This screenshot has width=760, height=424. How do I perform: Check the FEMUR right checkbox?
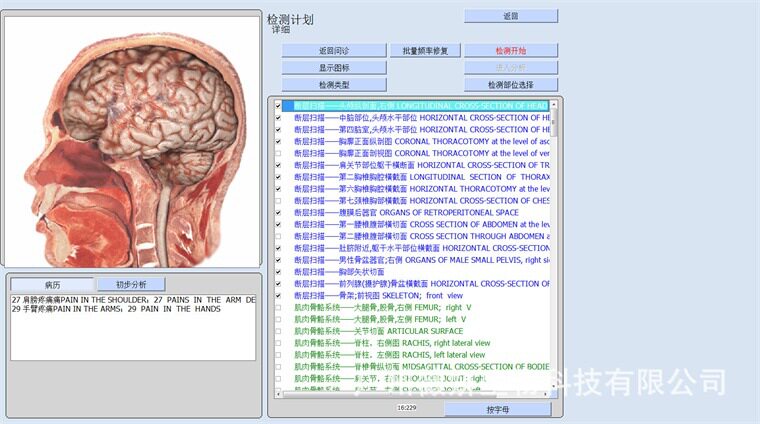pos(278,307)
